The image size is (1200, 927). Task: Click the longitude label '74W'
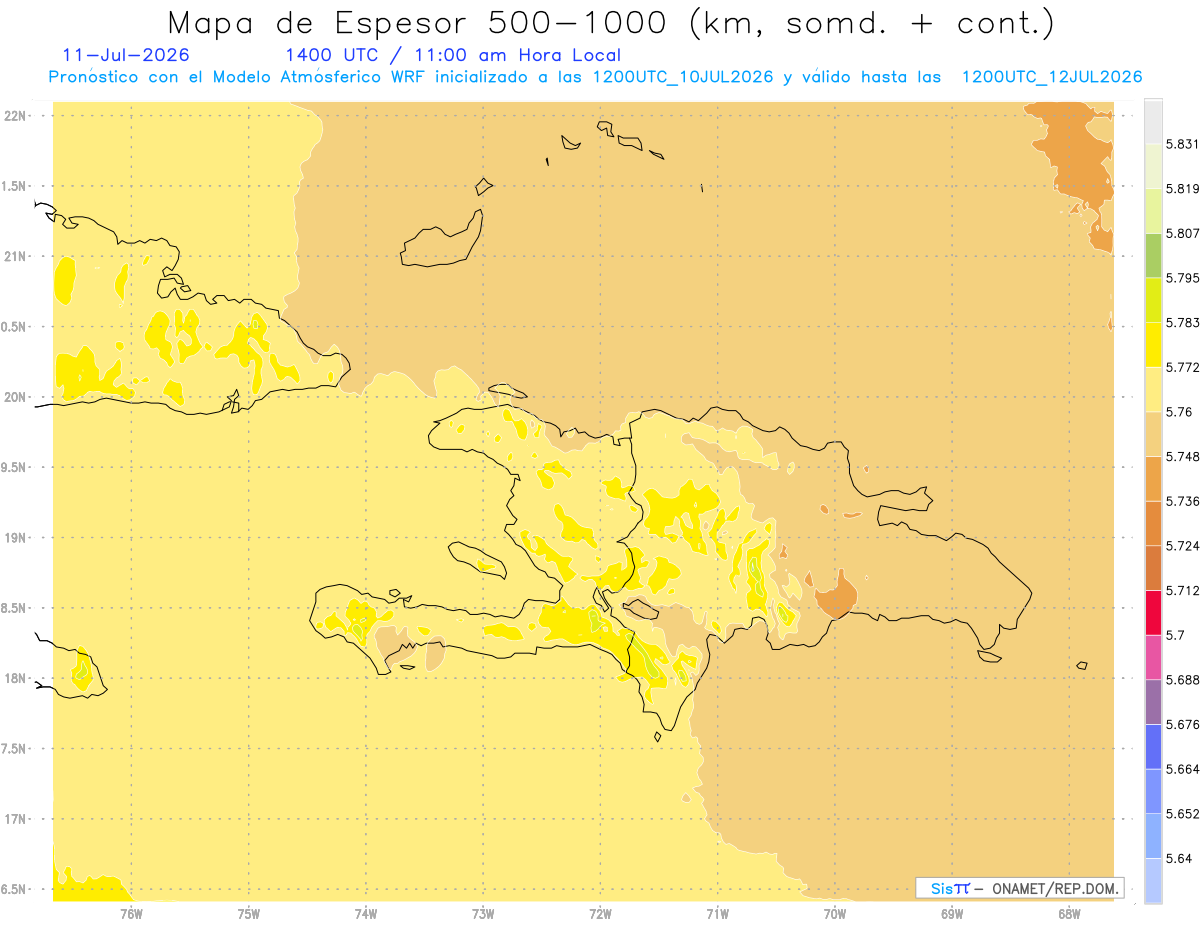(x=366, y=913)
